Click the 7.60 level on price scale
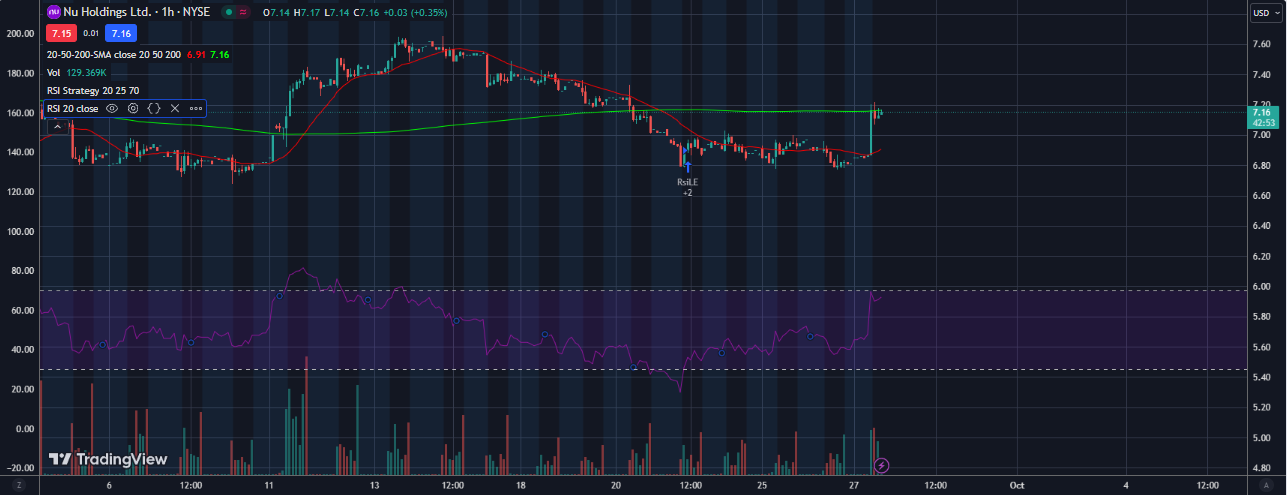Image resolution: width=1287 pixels, height=495 pixels. (1262, 44)
